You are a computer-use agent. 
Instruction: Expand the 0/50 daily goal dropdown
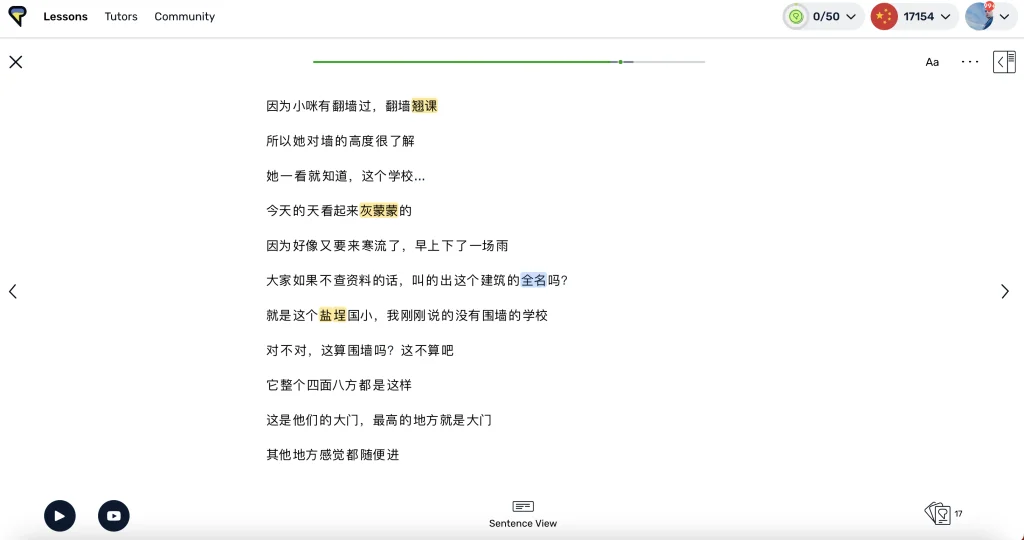[824, 17]
